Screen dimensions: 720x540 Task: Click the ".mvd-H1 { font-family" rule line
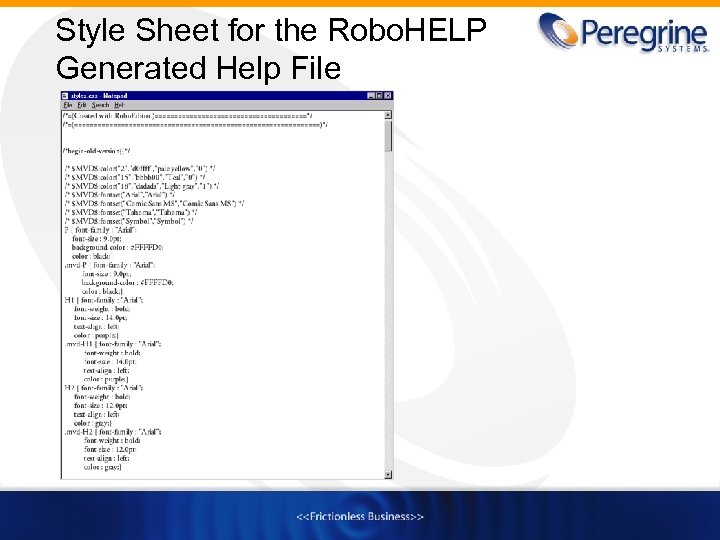(x=113, y=344)
